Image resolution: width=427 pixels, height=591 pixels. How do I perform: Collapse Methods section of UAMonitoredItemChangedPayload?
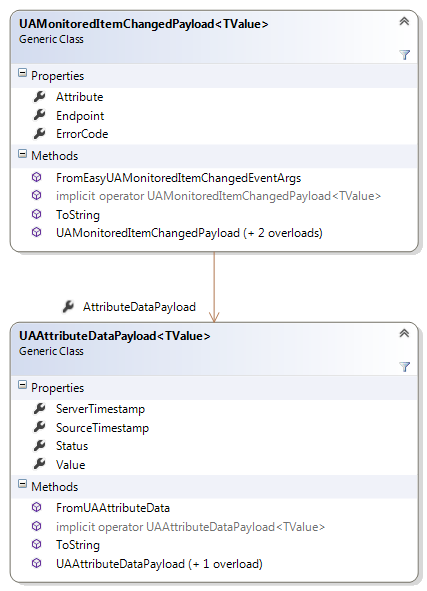coord(23,154)
